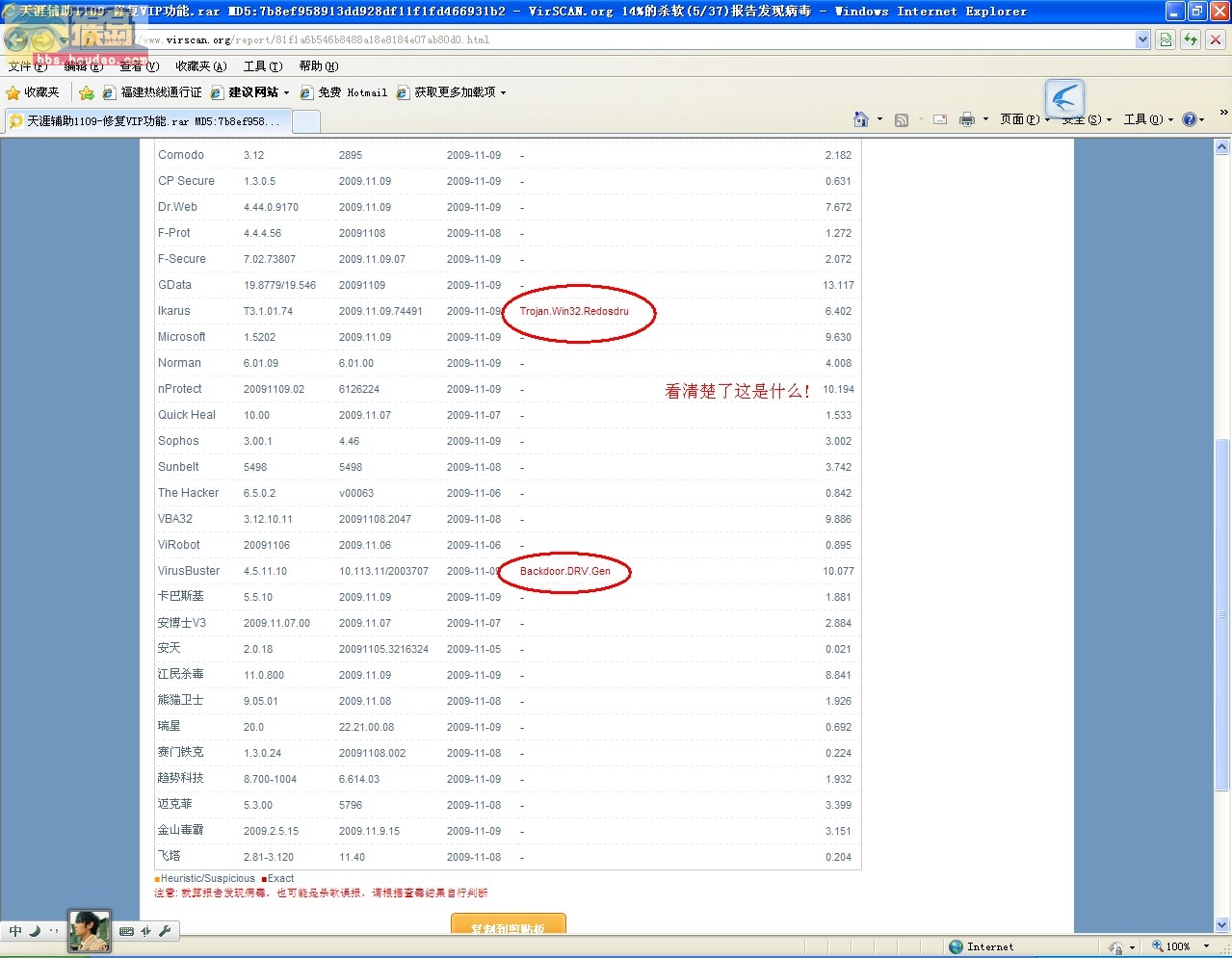1232x958 pixels.
Task: Click the orange 复制到剪贴板 button
Action: point(508,924)
